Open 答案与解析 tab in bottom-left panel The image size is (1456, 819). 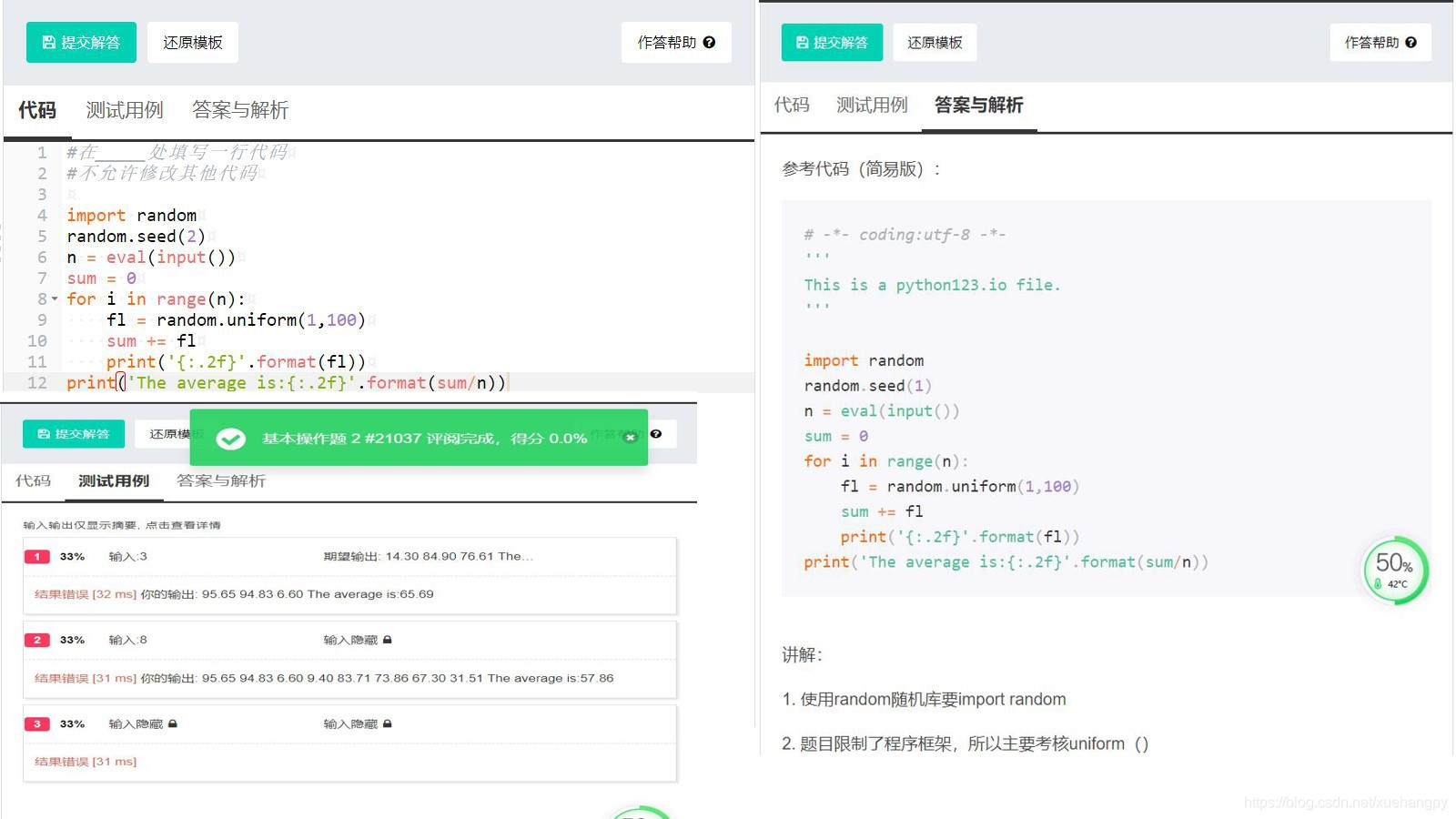click(x=221, y=480)
